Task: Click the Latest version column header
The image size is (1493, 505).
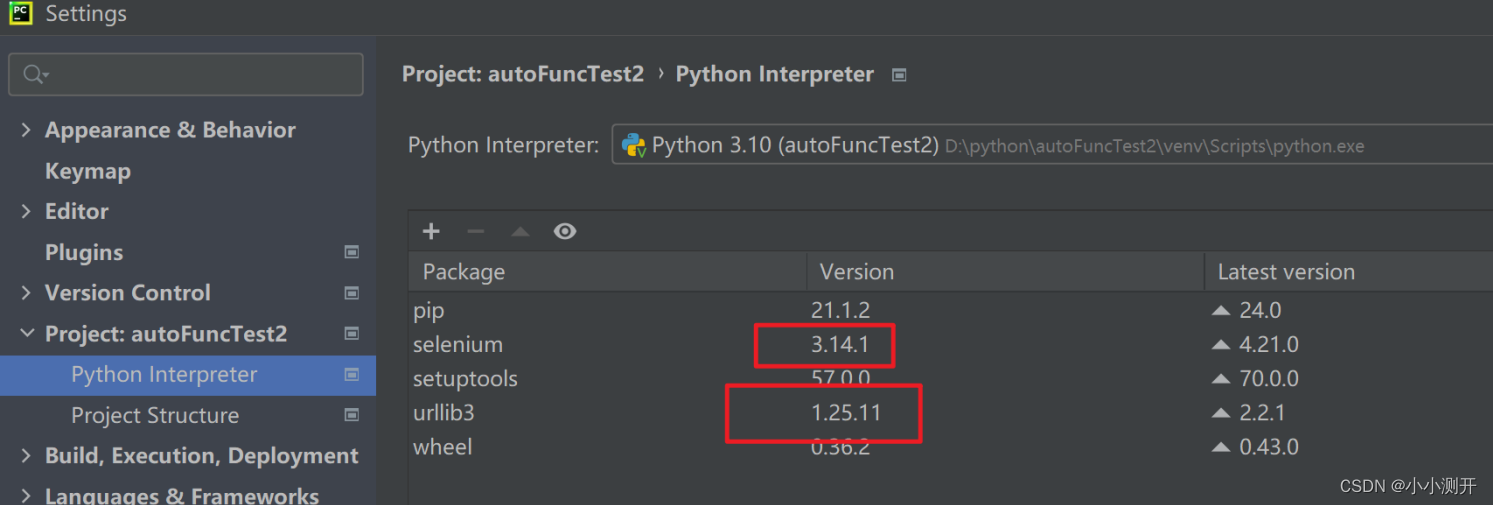Action: coord(1286,272)
